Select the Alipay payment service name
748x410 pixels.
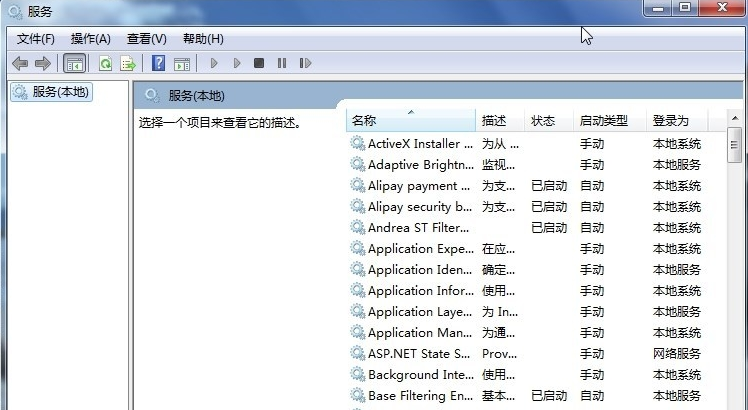(x=419, y=185)
